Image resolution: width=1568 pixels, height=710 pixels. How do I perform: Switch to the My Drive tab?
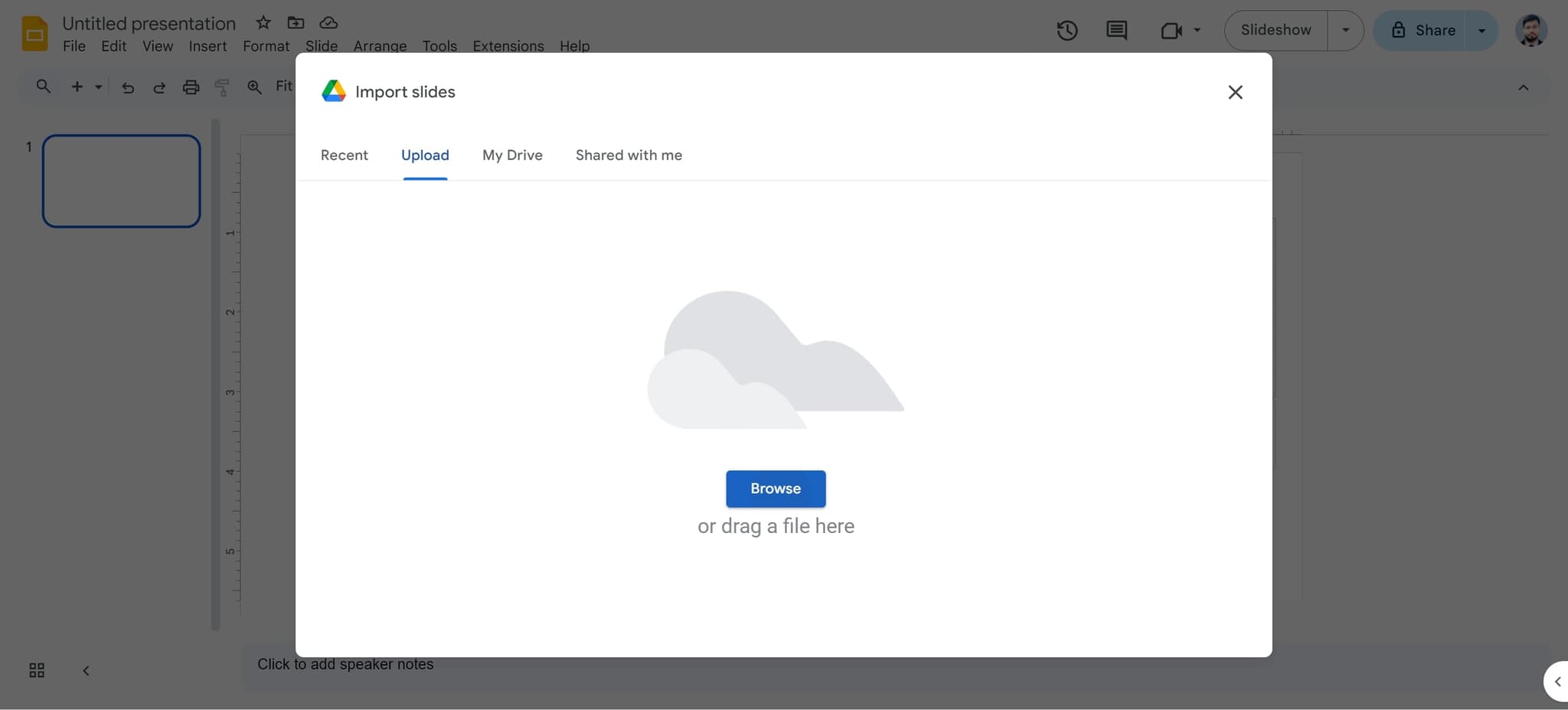[511, 155]
